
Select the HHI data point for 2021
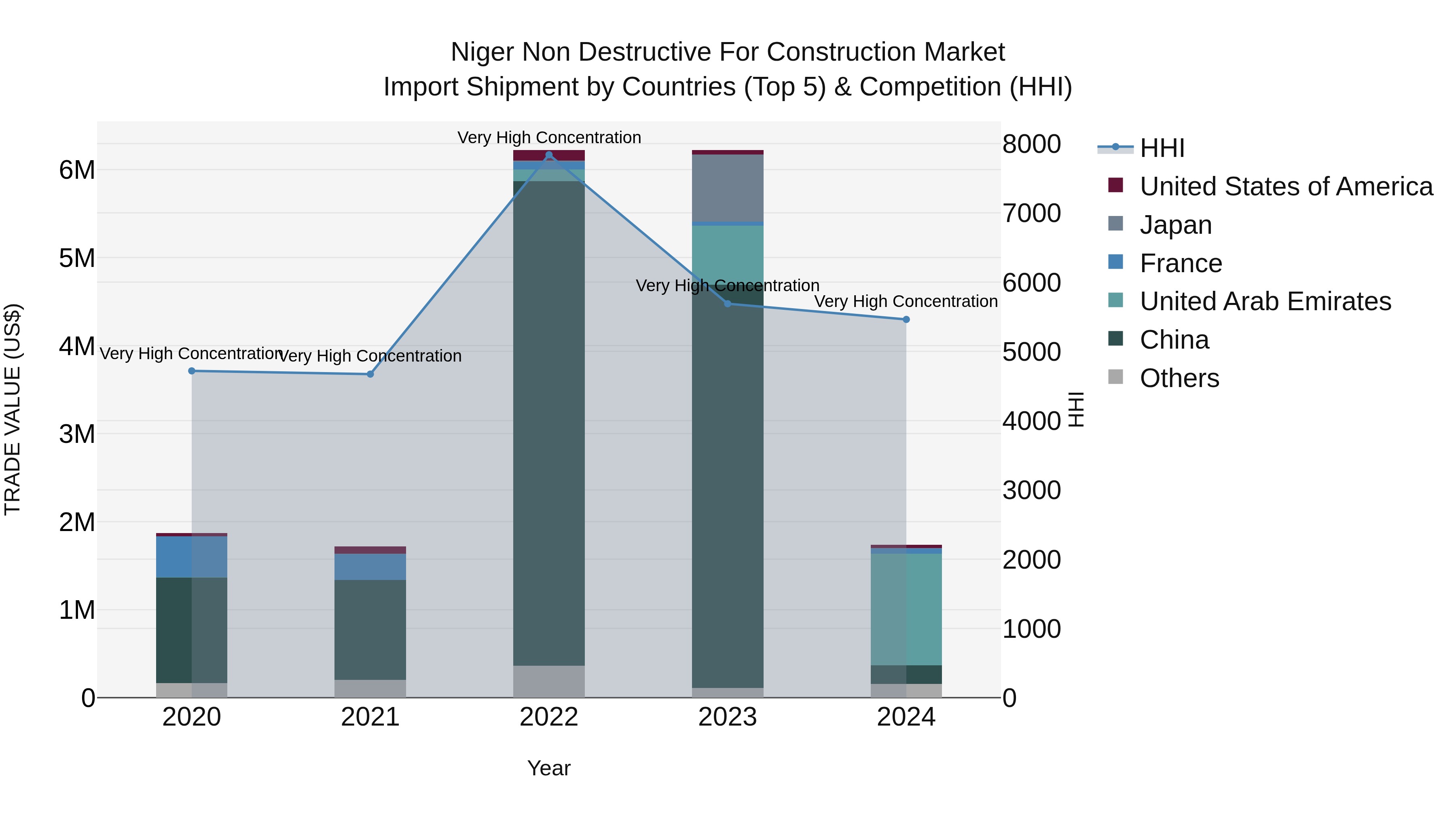coord(370,374)
